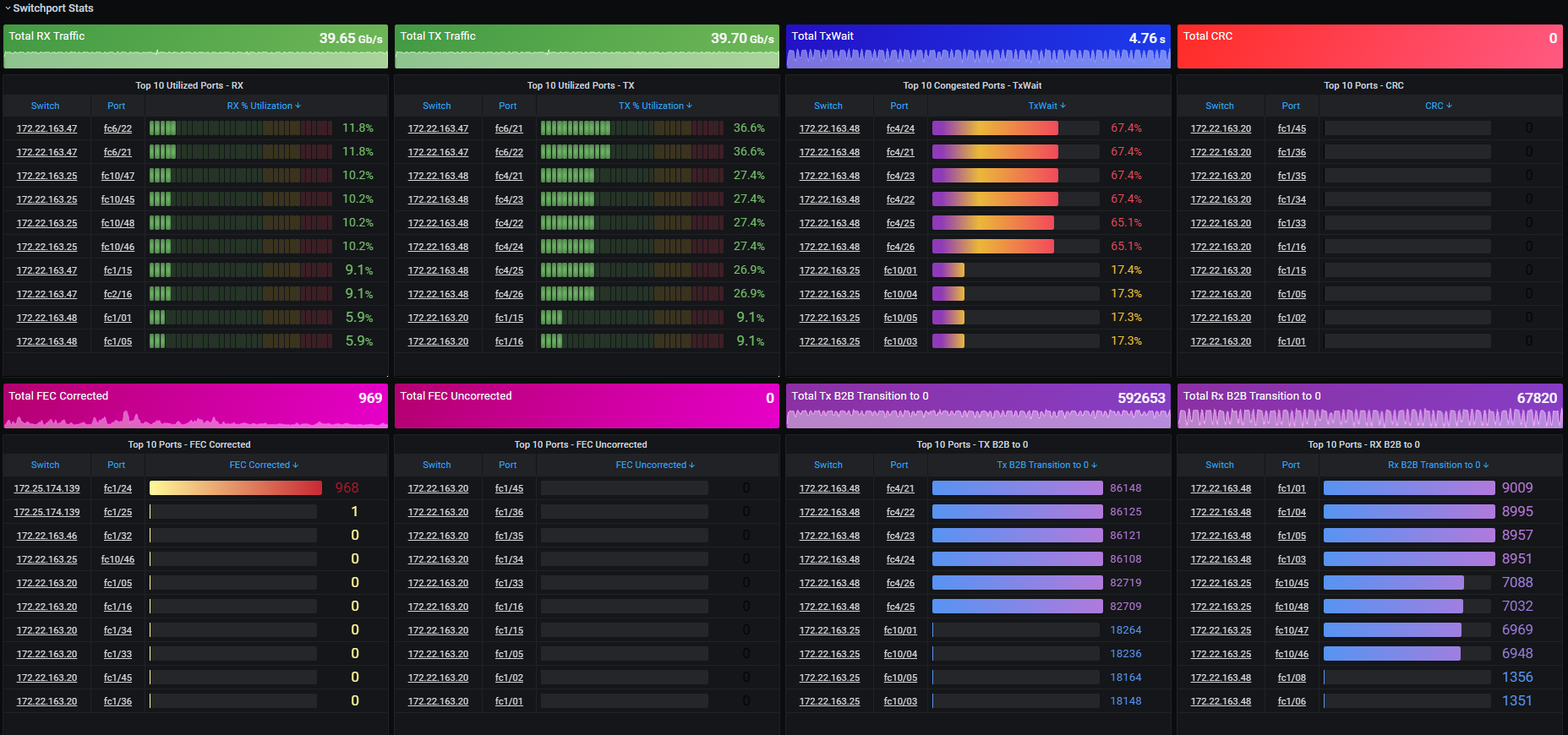Open port fc4/21 in TX B2B table
Screen dimensions: 1568x735
900,488
